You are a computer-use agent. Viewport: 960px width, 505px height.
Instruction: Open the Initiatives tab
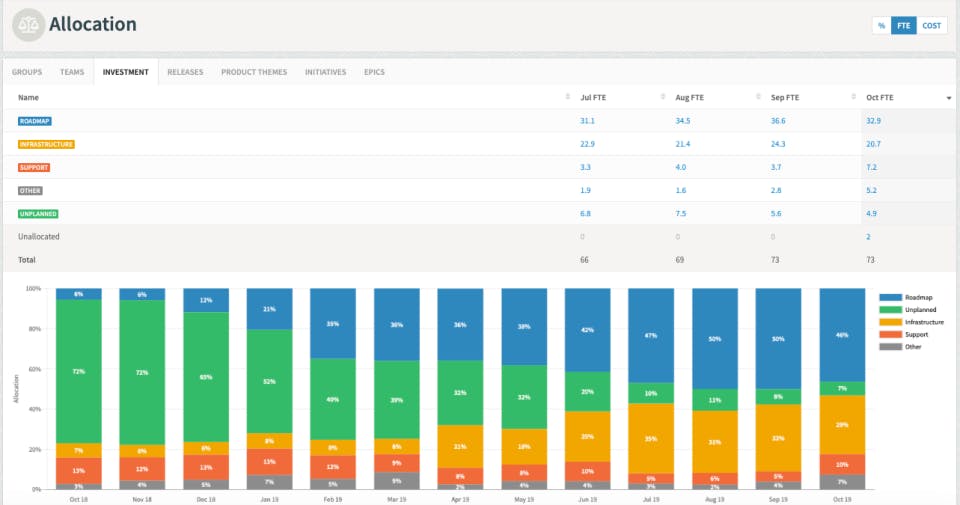(326, 72)
